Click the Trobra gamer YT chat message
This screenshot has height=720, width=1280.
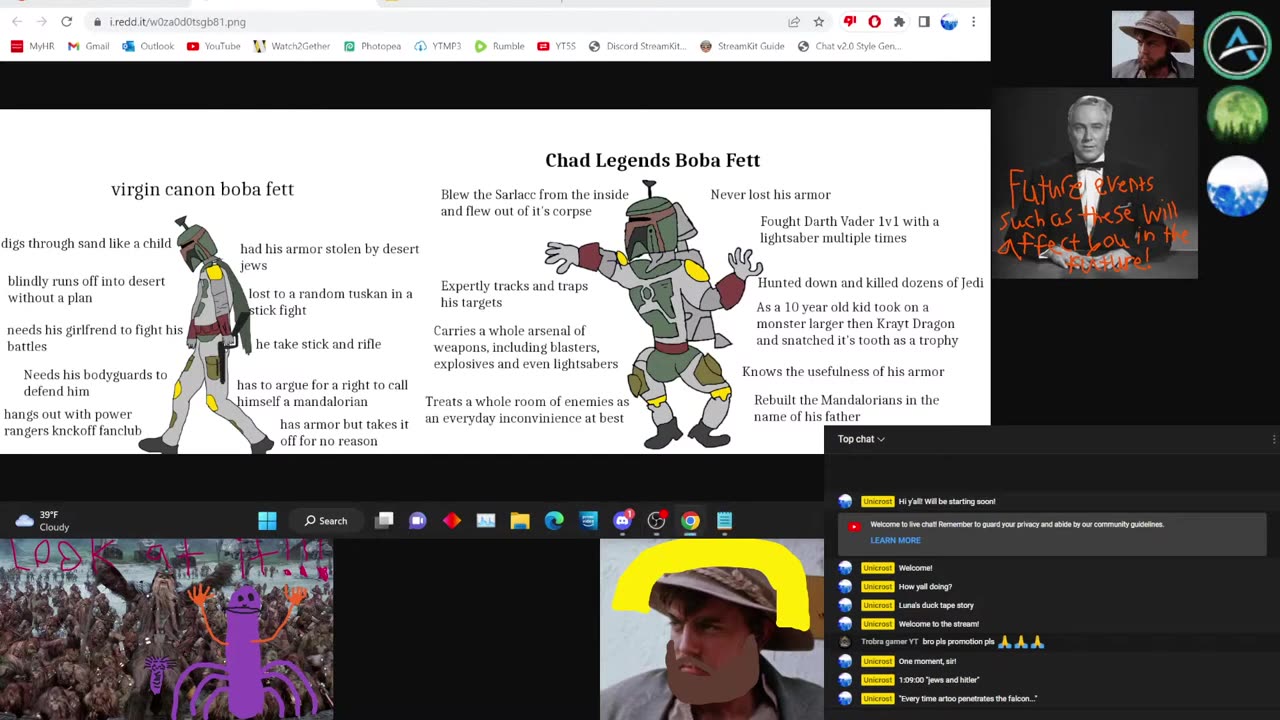(x=940, y=642)
